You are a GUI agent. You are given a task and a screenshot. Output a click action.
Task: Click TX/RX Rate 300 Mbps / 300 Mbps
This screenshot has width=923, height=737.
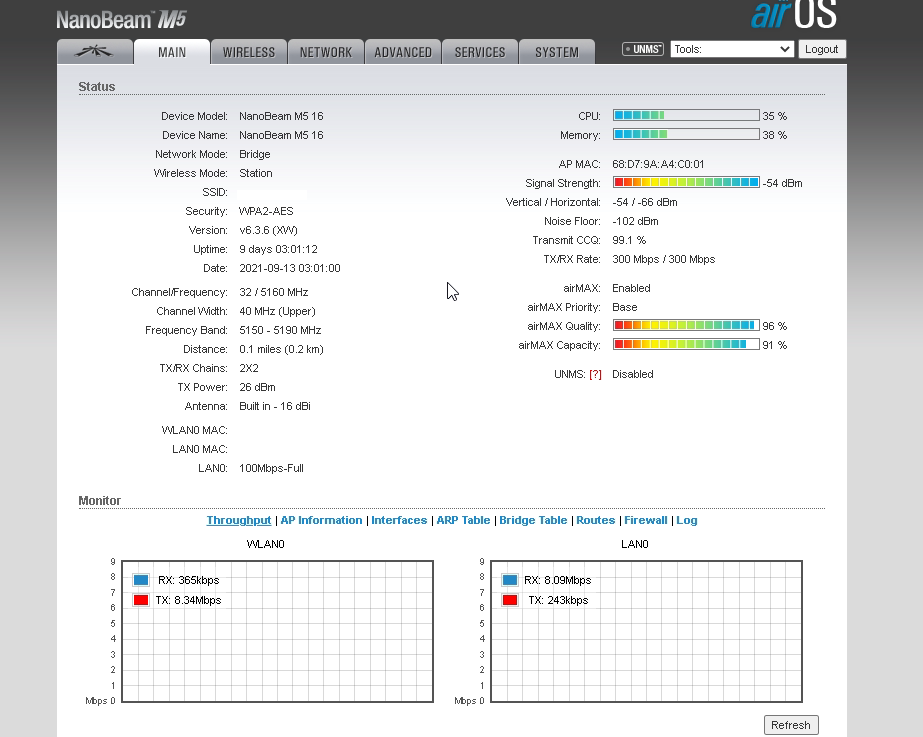coord(664,259)
